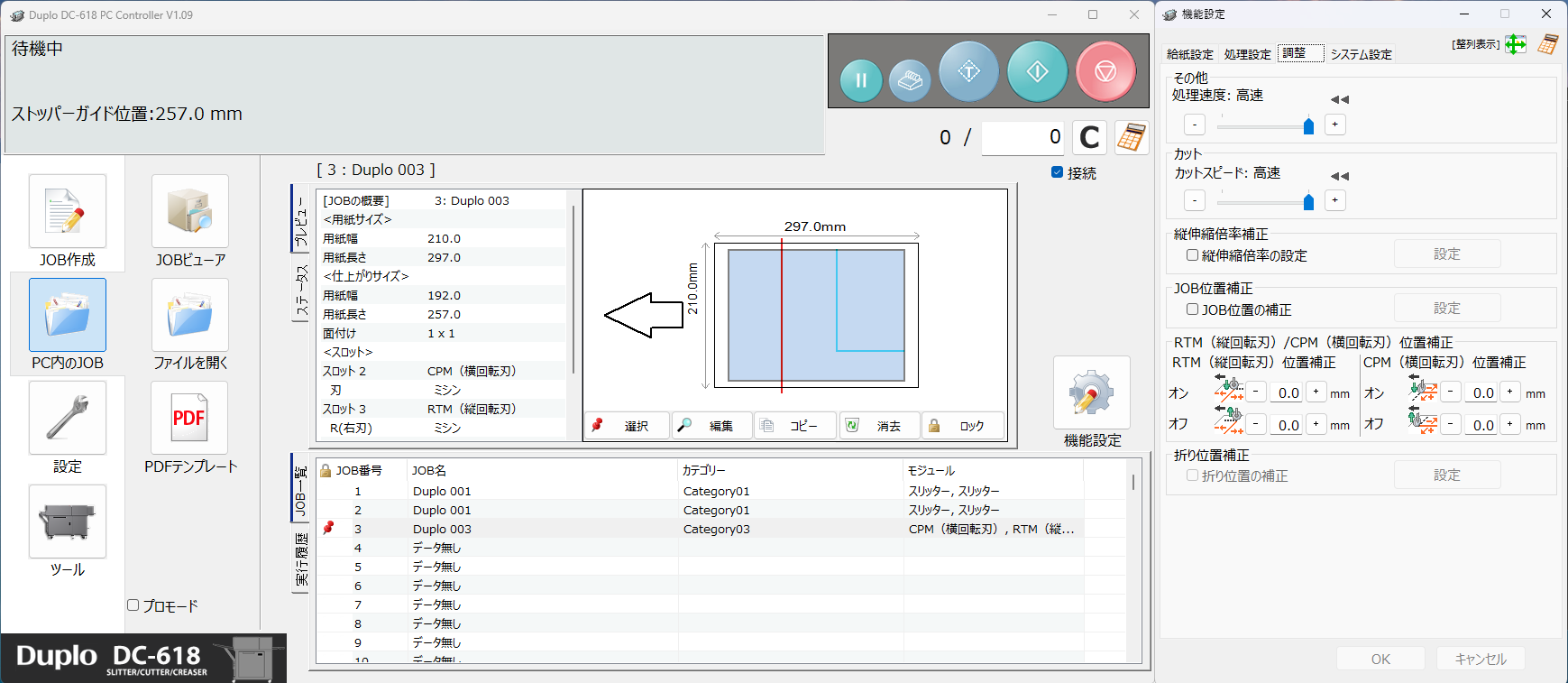Switch to the 処理設定 tab
Viewport: 1568px width, 683px height.
pos(1247,54)
